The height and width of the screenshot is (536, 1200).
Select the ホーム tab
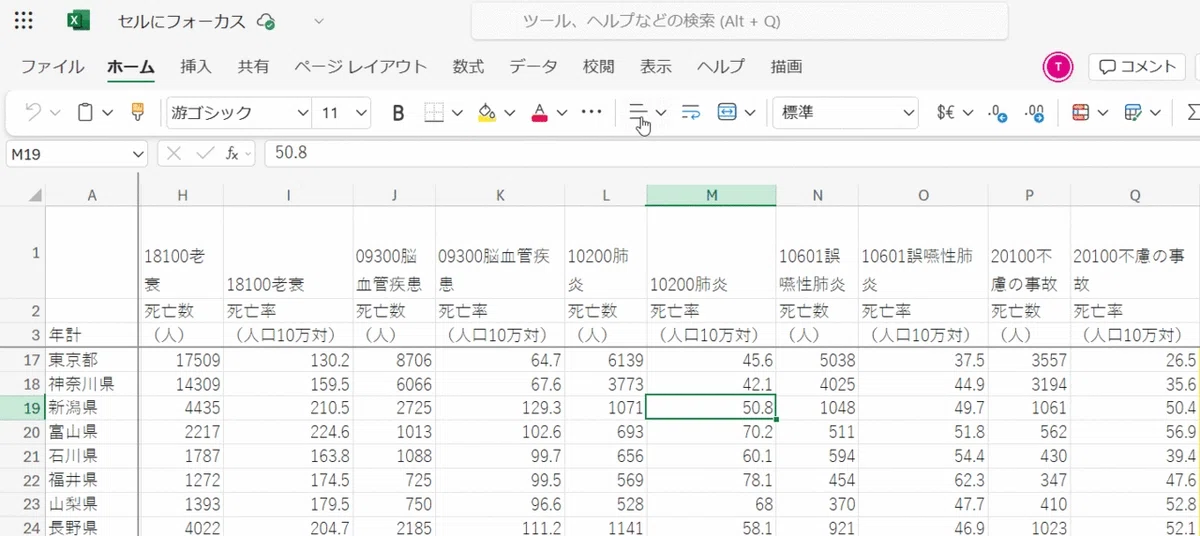131,67
